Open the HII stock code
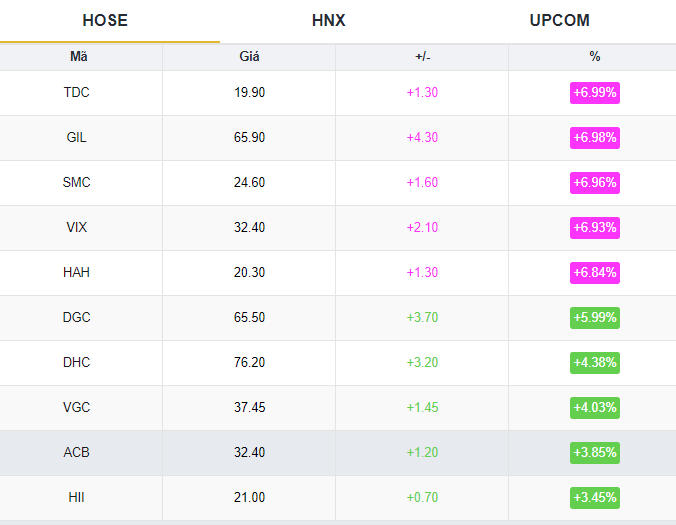 point(76,497)
